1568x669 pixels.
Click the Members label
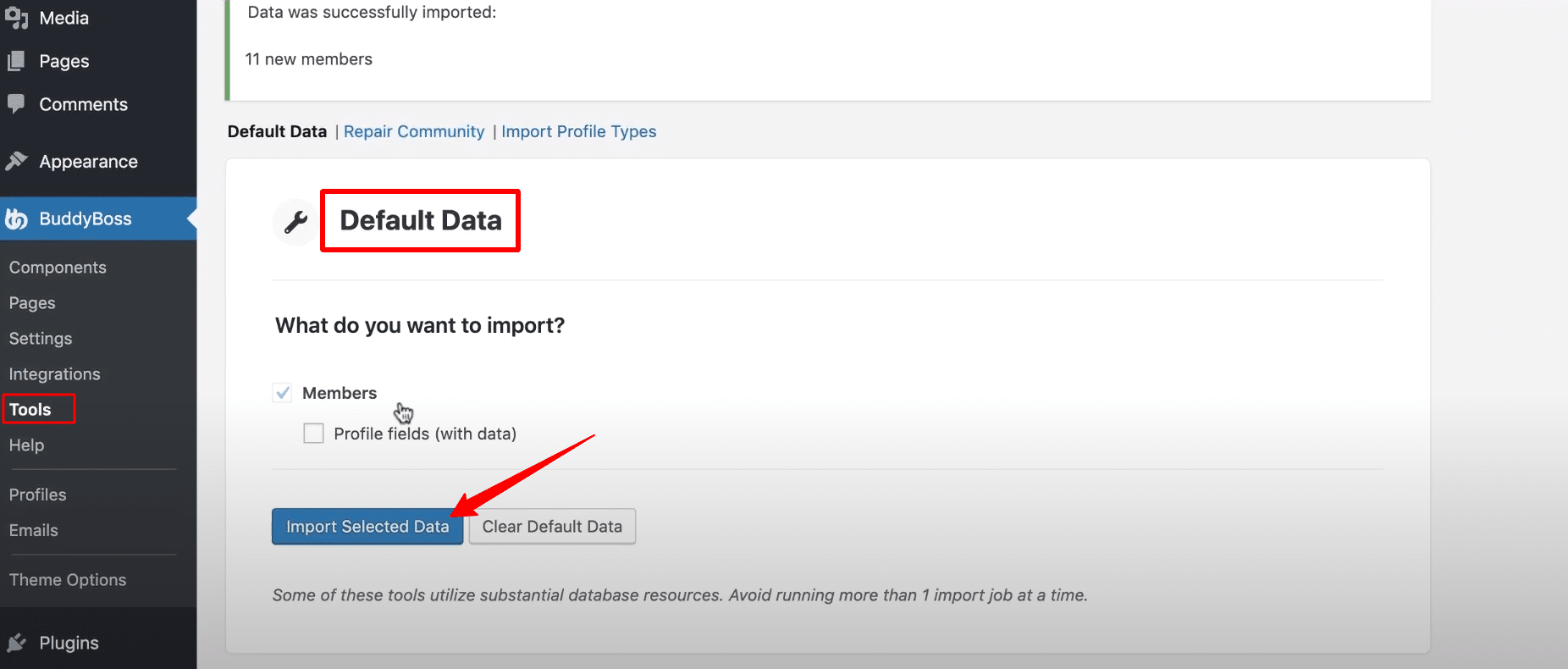click(x=340, y=393)
